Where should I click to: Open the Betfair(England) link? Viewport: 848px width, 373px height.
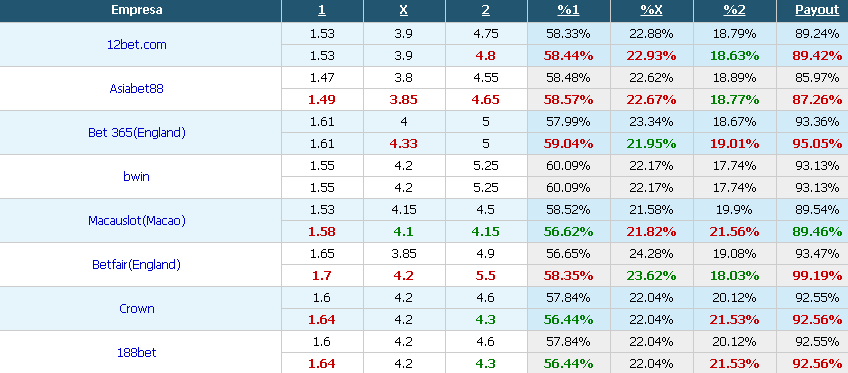tap(136, 264)
